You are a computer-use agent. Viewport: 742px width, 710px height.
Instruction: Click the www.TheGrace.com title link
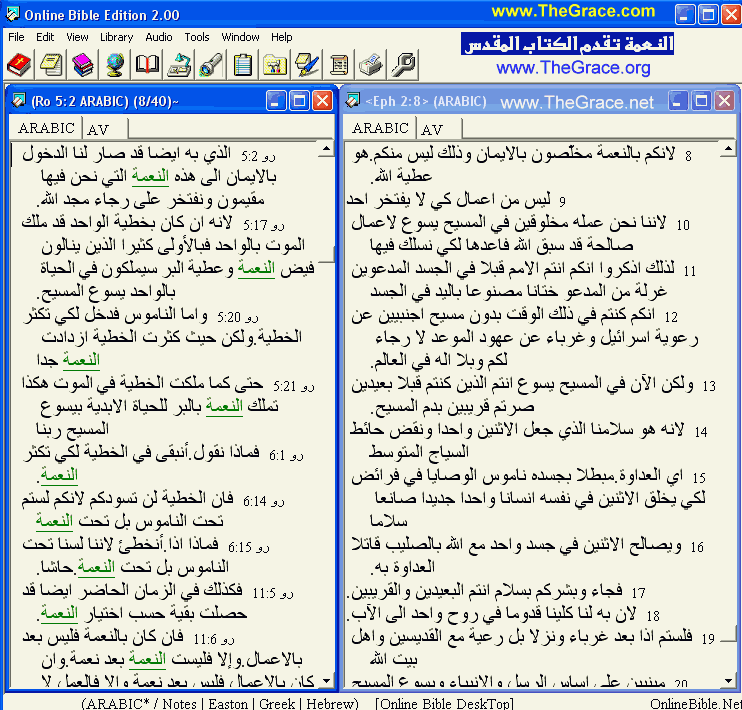tap(573, 11)
